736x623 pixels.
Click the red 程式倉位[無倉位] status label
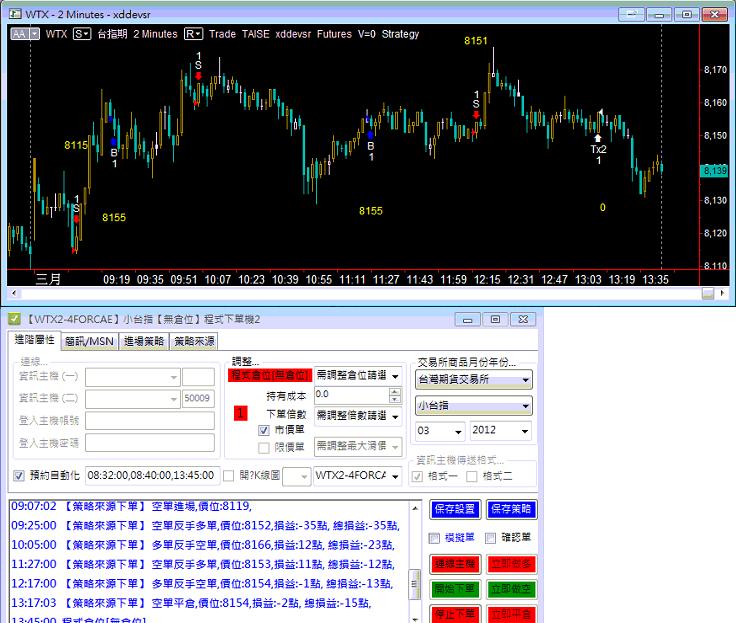pyautogui.click(x=269, y=375)
